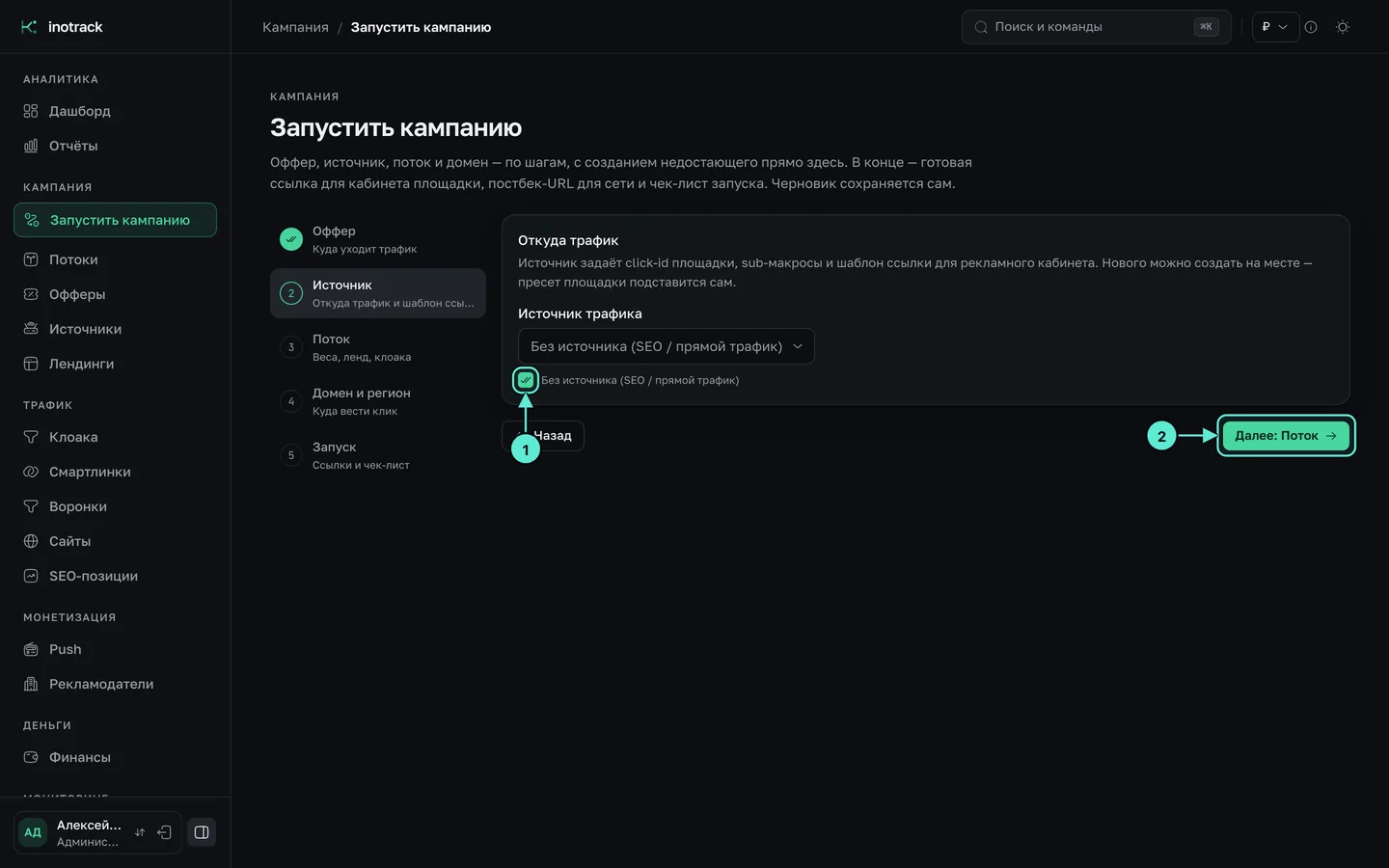This screenshot has height=868, width=1389.
Task: Click the account switch arrows icon
Action: coord(140,832)
